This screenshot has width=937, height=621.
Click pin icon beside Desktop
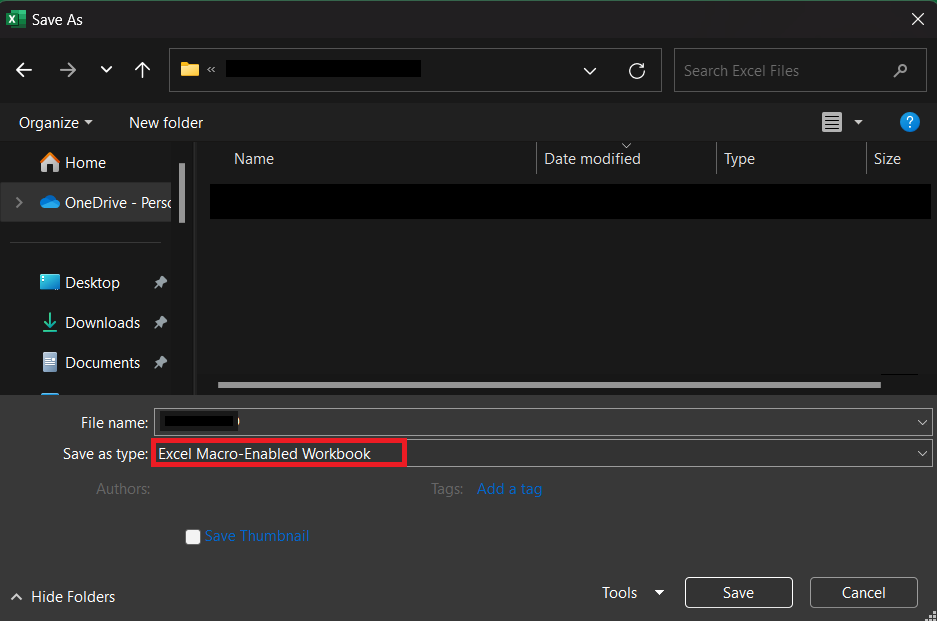click(160, 282)
